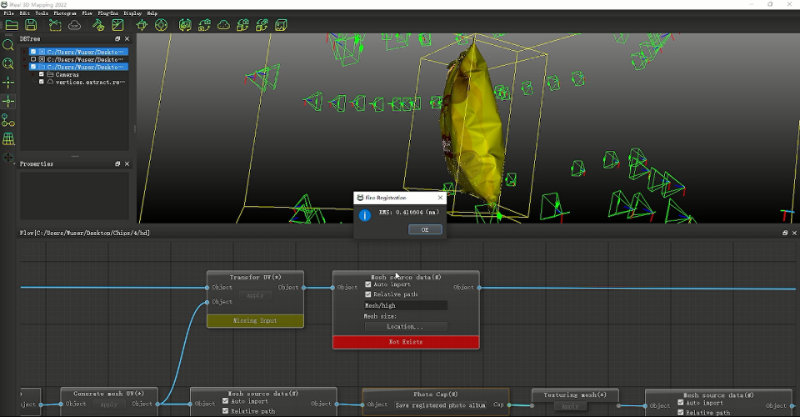This screenshot has height=417, width=800.
Task: Open the Edit menu
Action: (x=24, y=13)
